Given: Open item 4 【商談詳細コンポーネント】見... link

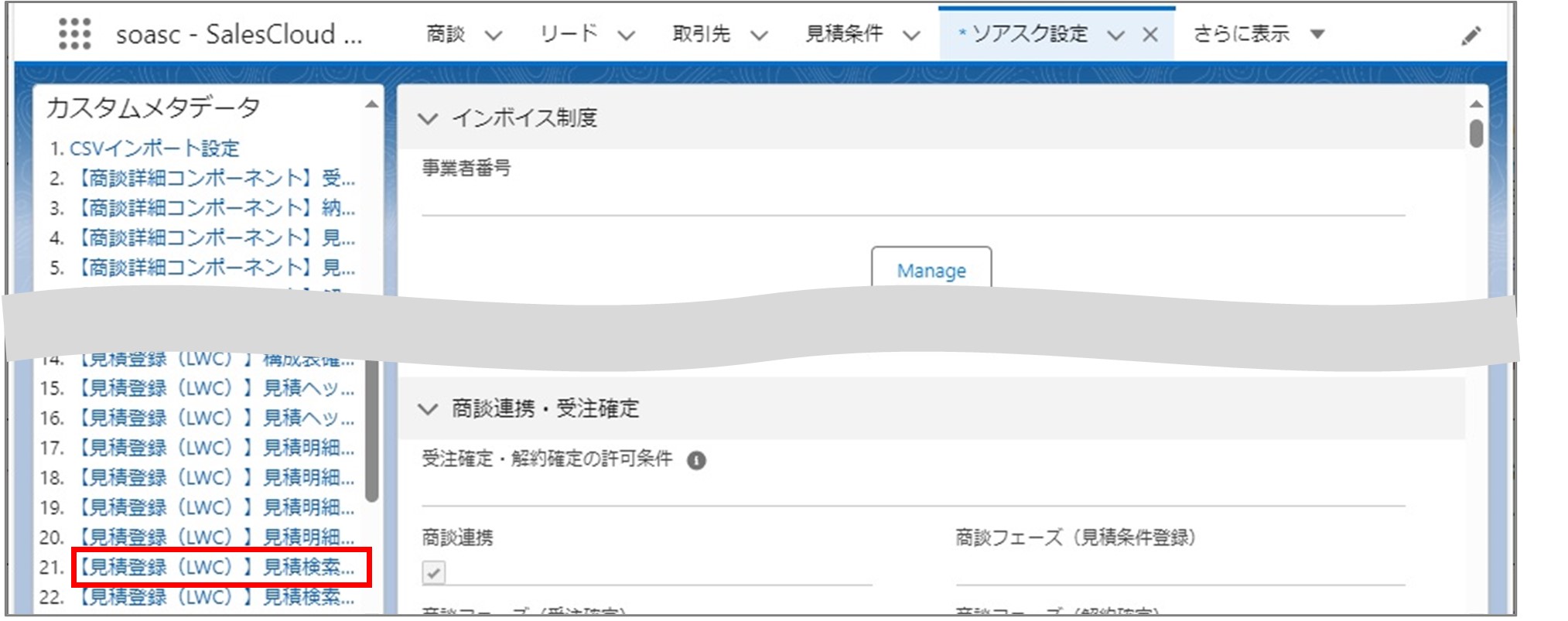Looking at the screenshot, I should (214, 238).
